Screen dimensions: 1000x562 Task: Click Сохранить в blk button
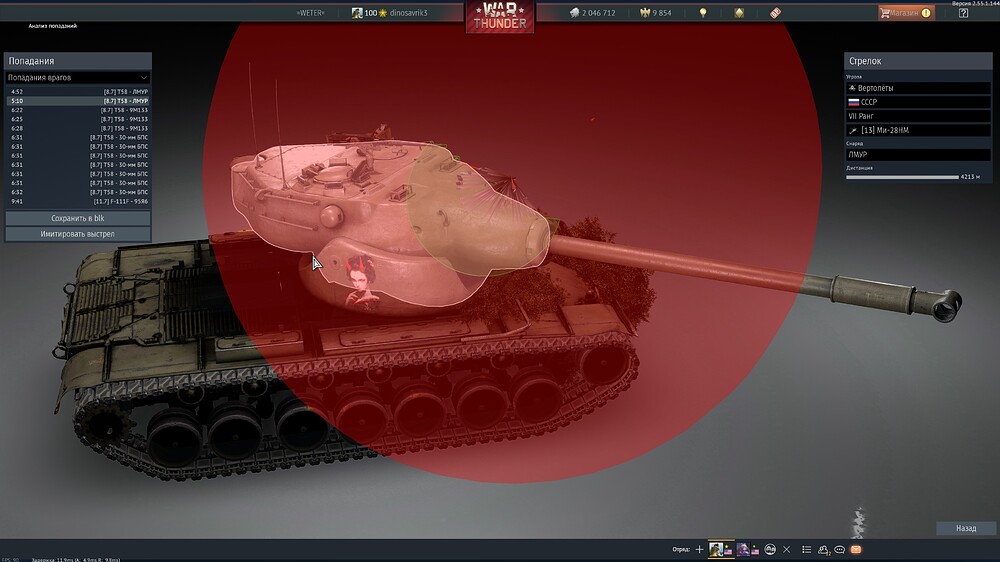[x=78, y=218]
